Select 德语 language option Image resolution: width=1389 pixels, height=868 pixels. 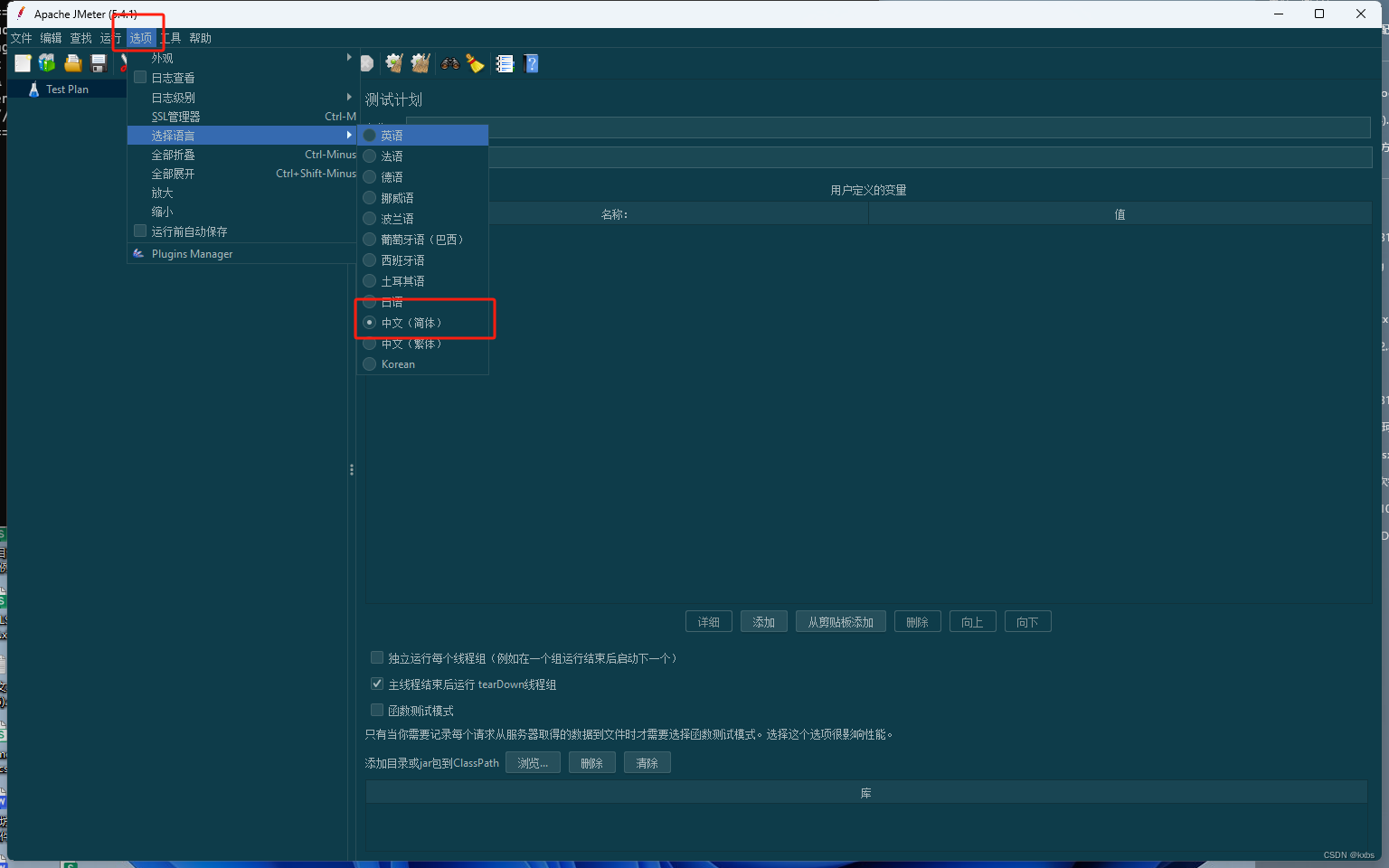(423, 177)
